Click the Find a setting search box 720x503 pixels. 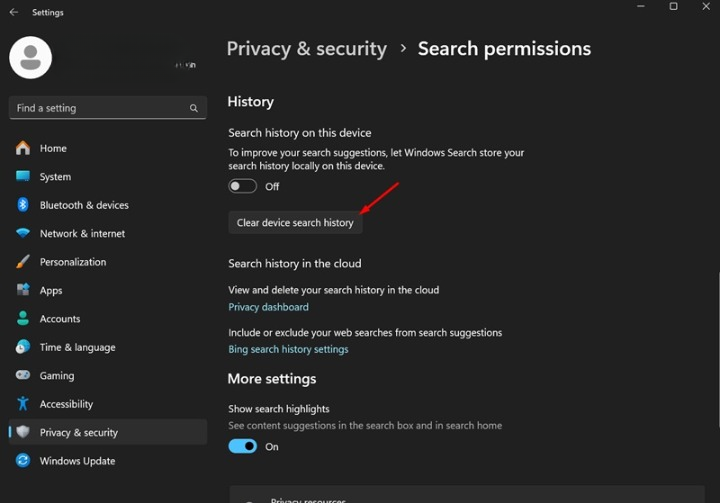click(x=107, y=108)
